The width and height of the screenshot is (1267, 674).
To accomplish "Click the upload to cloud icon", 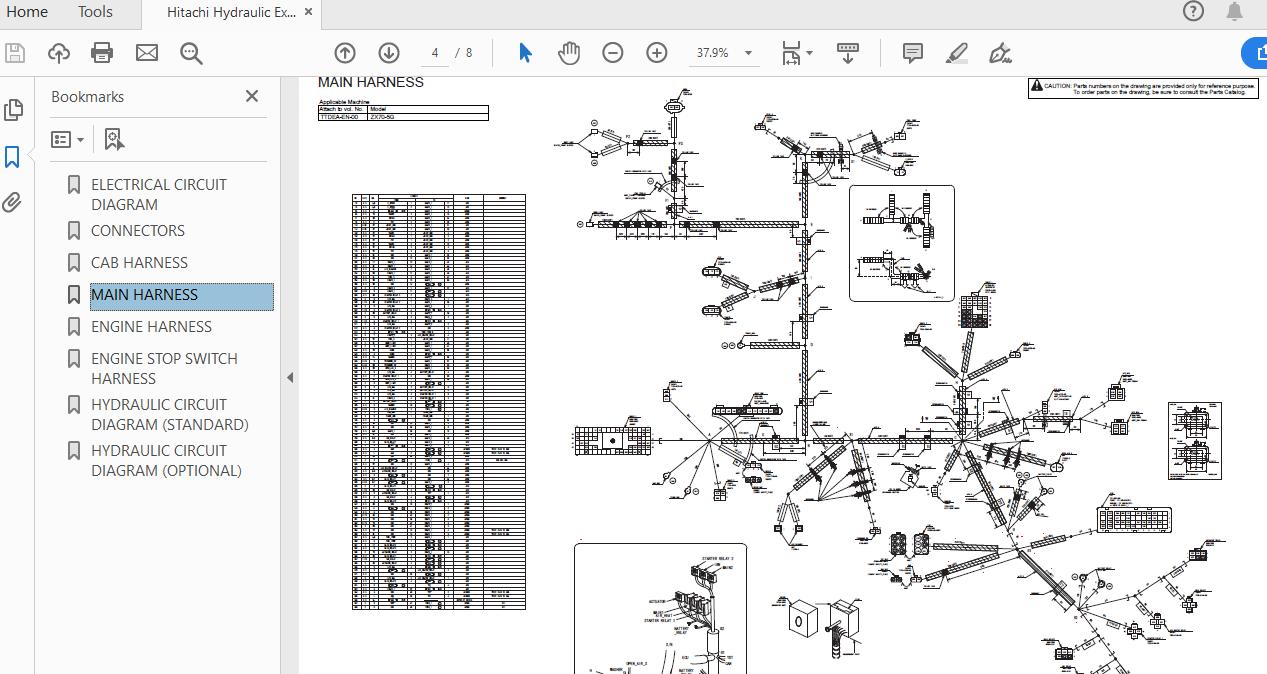I will pyautogui.click(x=59, y=53).
